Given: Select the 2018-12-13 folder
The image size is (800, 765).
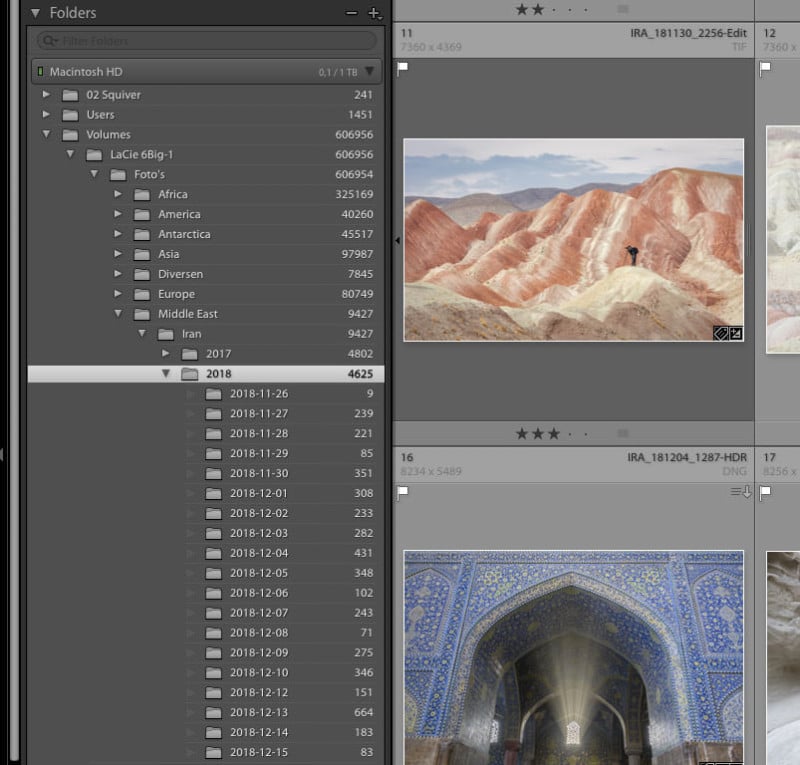Looking at the screenshot, I should point(258,712).
